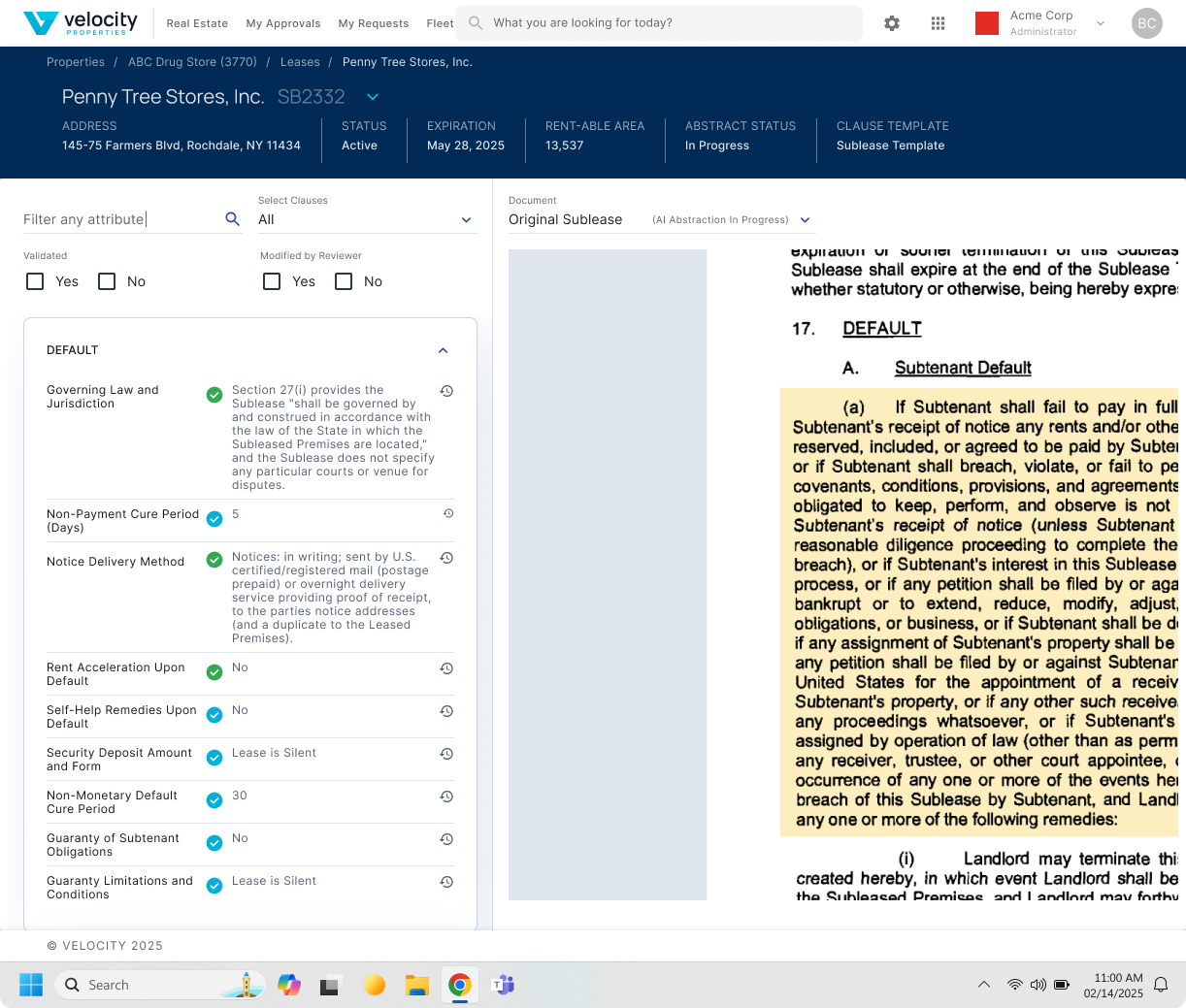Click blue check for Self-Help Remedies
This screenshot has height=1008, width=1186.
click(214, 715)
